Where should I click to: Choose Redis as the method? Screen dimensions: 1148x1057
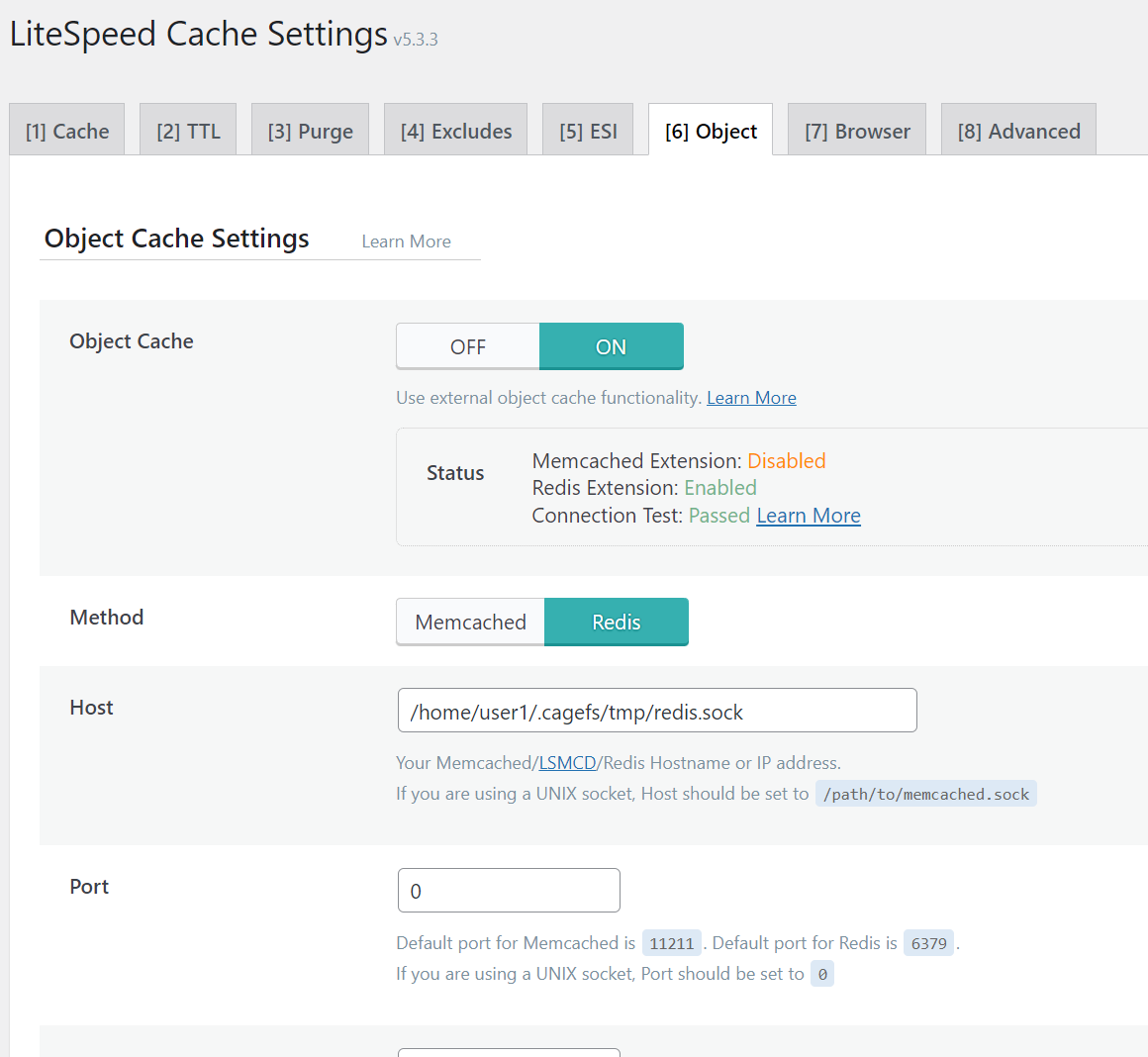(x=617, y=622)
